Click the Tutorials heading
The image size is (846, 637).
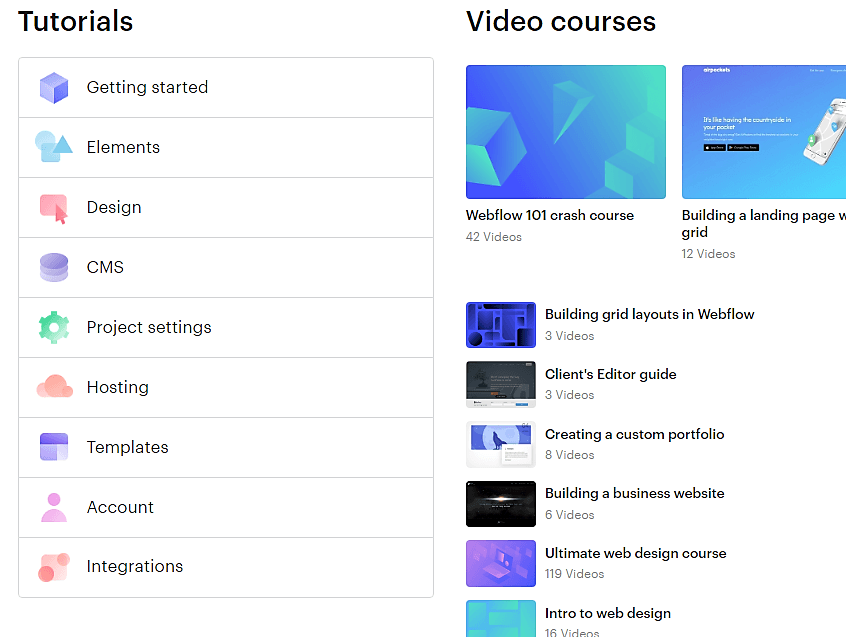[x=76, y=22]
